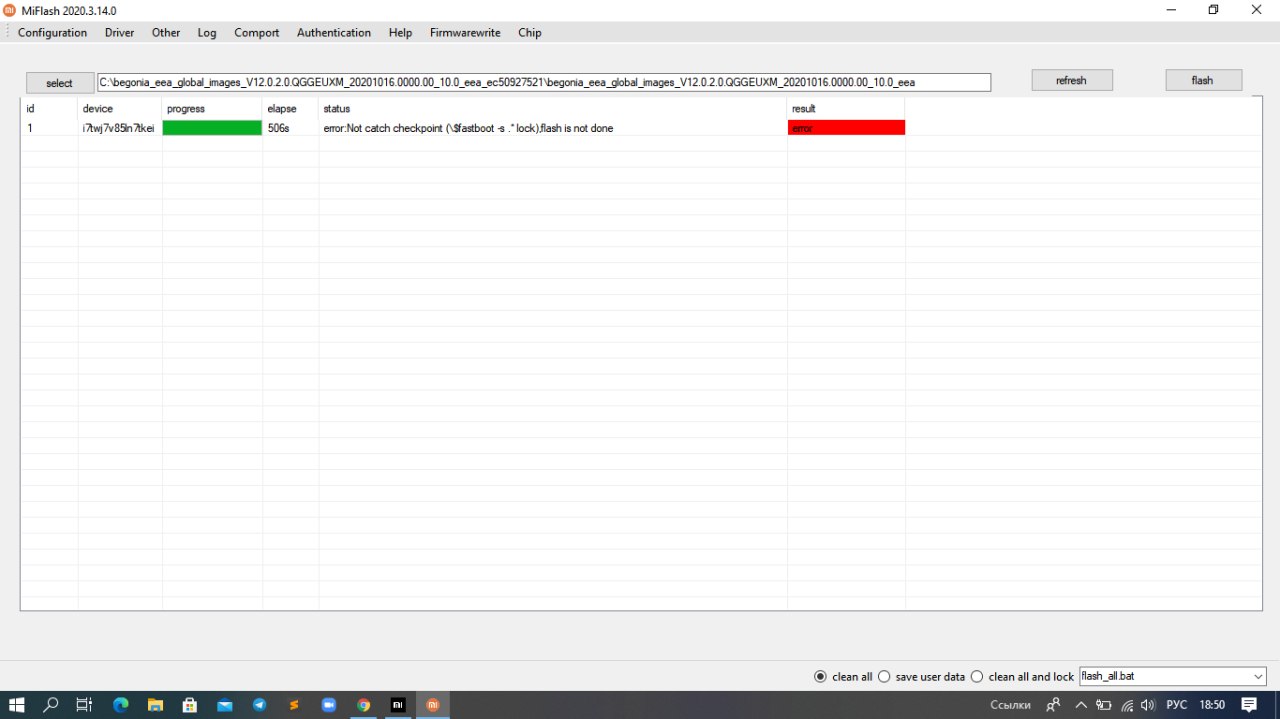Image resolution: width=1280 pixels, height=719 pixels.
Task: Open the Firmwarewrite menu
Action: pos(465,32)
